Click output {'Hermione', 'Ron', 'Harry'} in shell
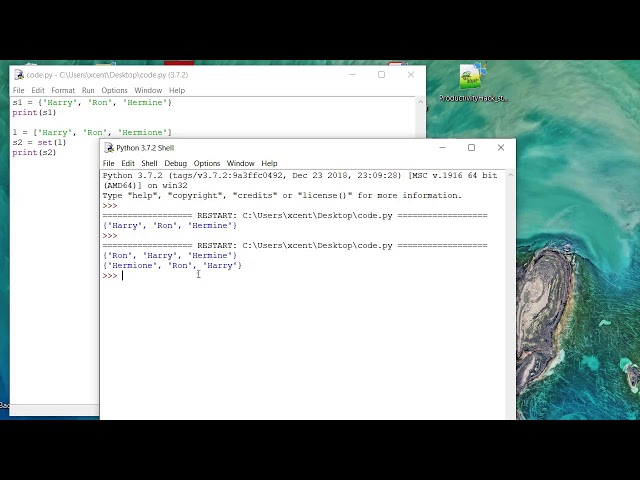The width and height of the screenshot is (640, 480). pyautogui.click(x=172, y=265)
